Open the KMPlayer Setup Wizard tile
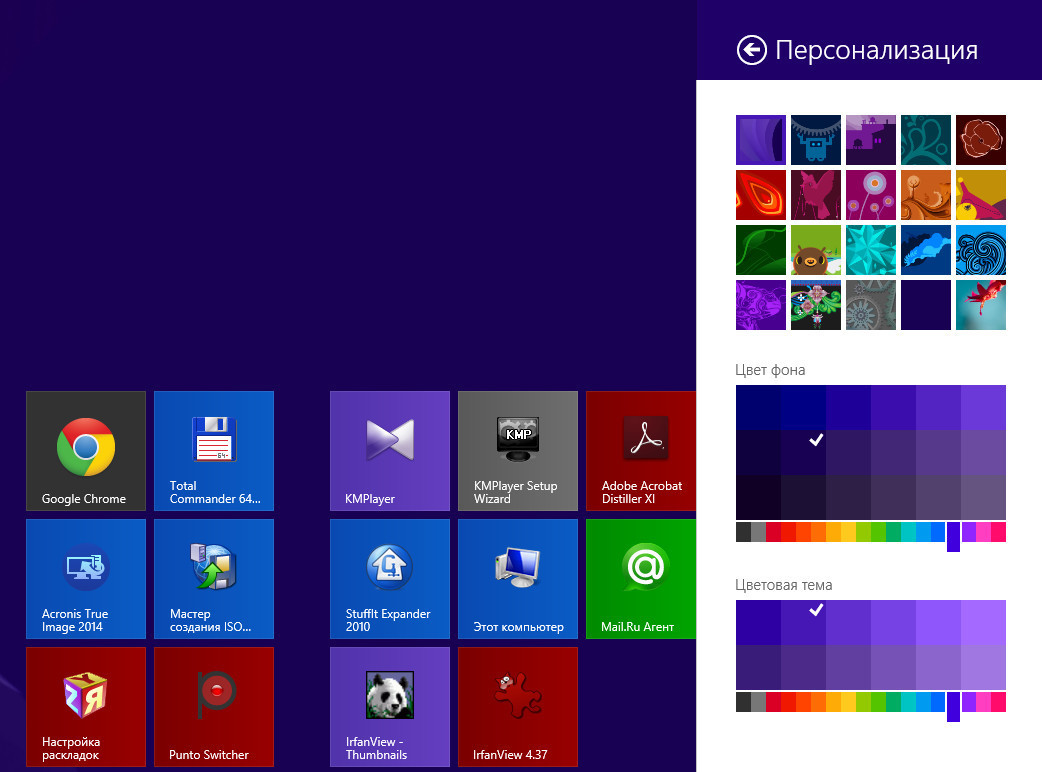 pos(518,450)
